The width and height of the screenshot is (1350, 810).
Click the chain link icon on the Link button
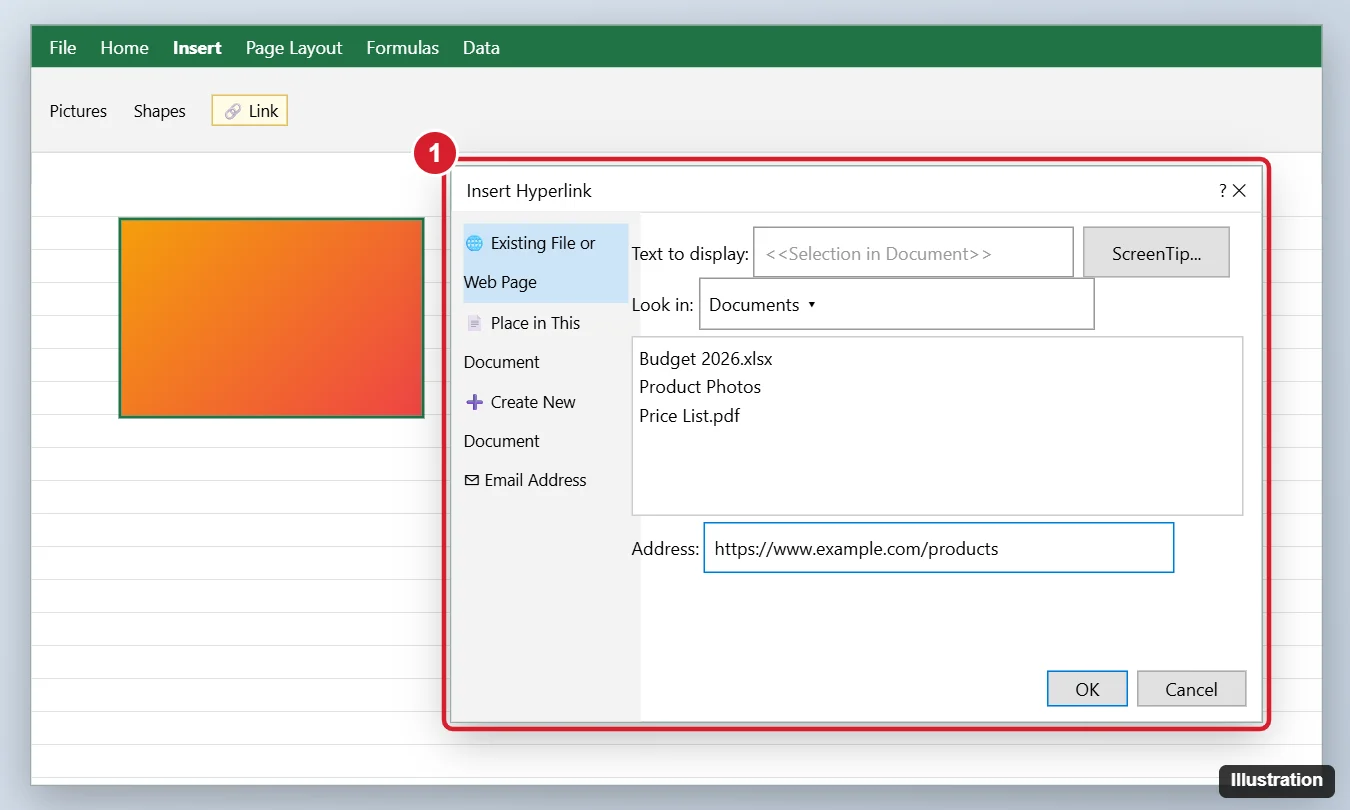[x=232, y=111]
